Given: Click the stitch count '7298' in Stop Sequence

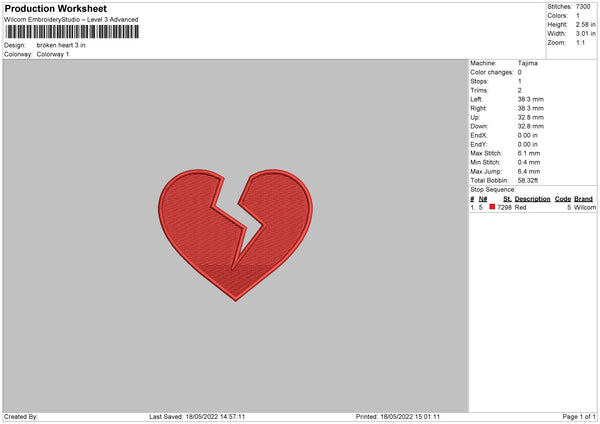Looking at the screenshot, I should (x=504, y=207).
